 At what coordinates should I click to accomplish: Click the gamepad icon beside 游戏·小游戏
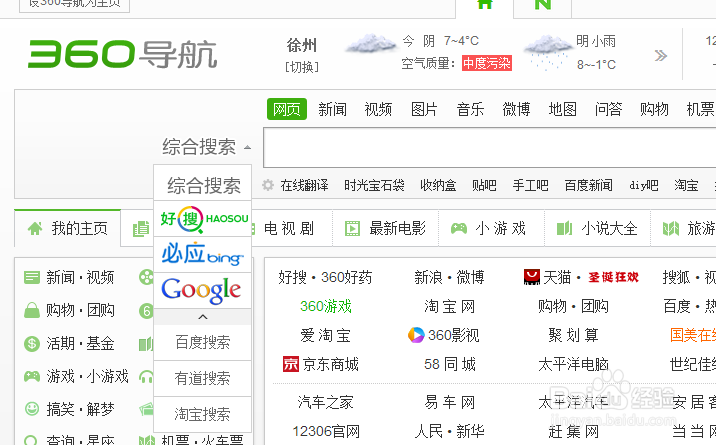[32, 376]
